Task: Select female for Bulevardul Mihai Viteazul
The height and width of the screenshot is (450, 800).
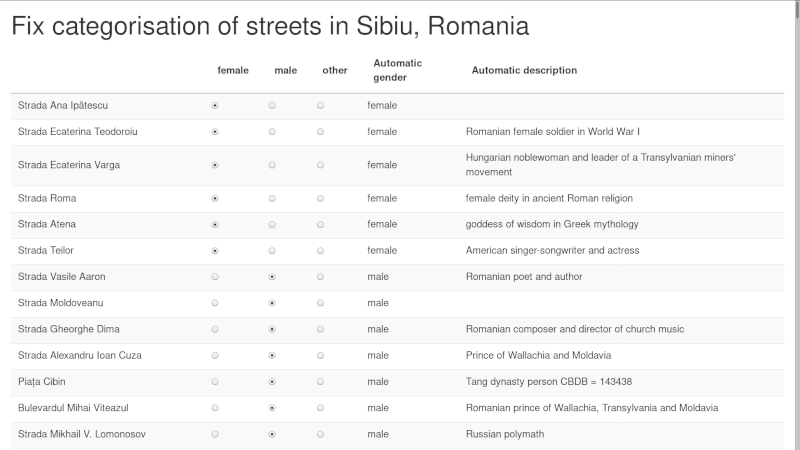Action: click(215, 408)
